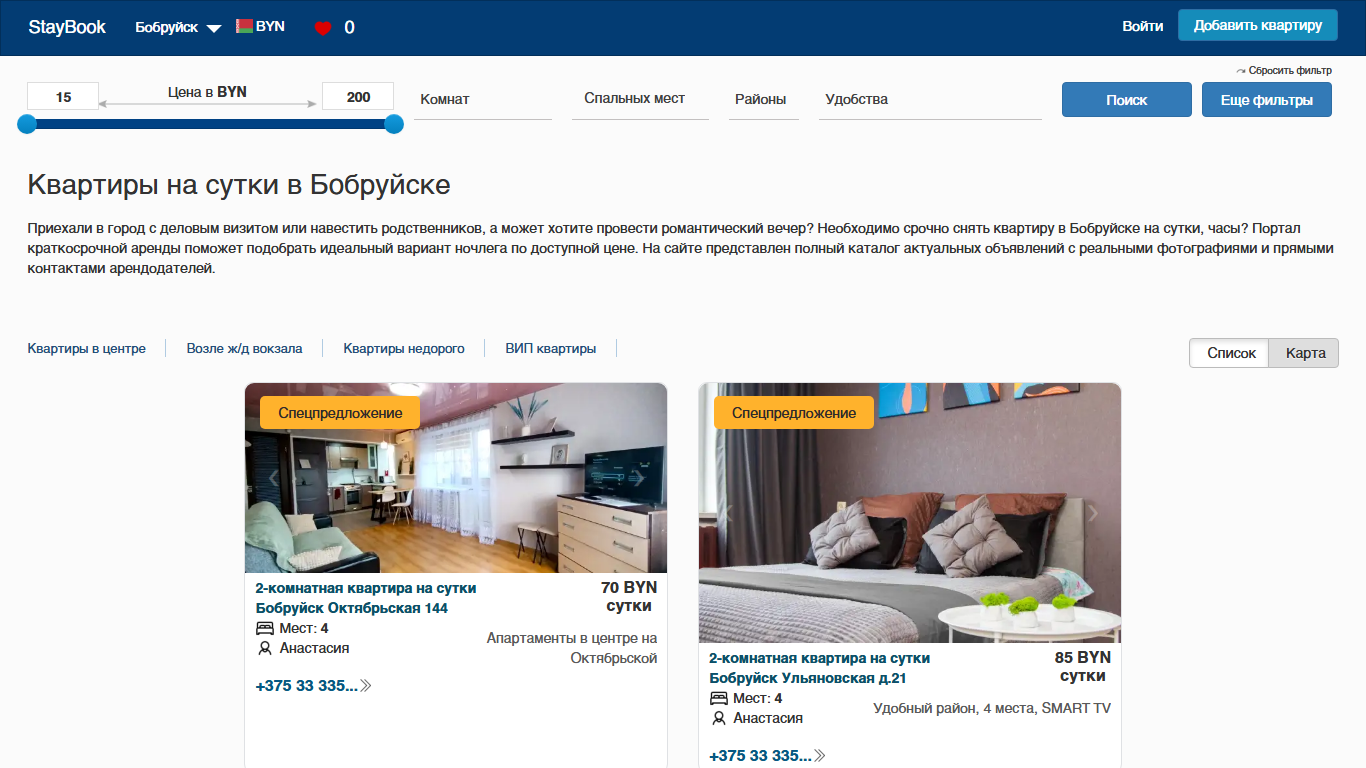This screenshot has width=1366, height=768.
Task: Open the Комнат filter dropdown
Action: pos(483,100)
